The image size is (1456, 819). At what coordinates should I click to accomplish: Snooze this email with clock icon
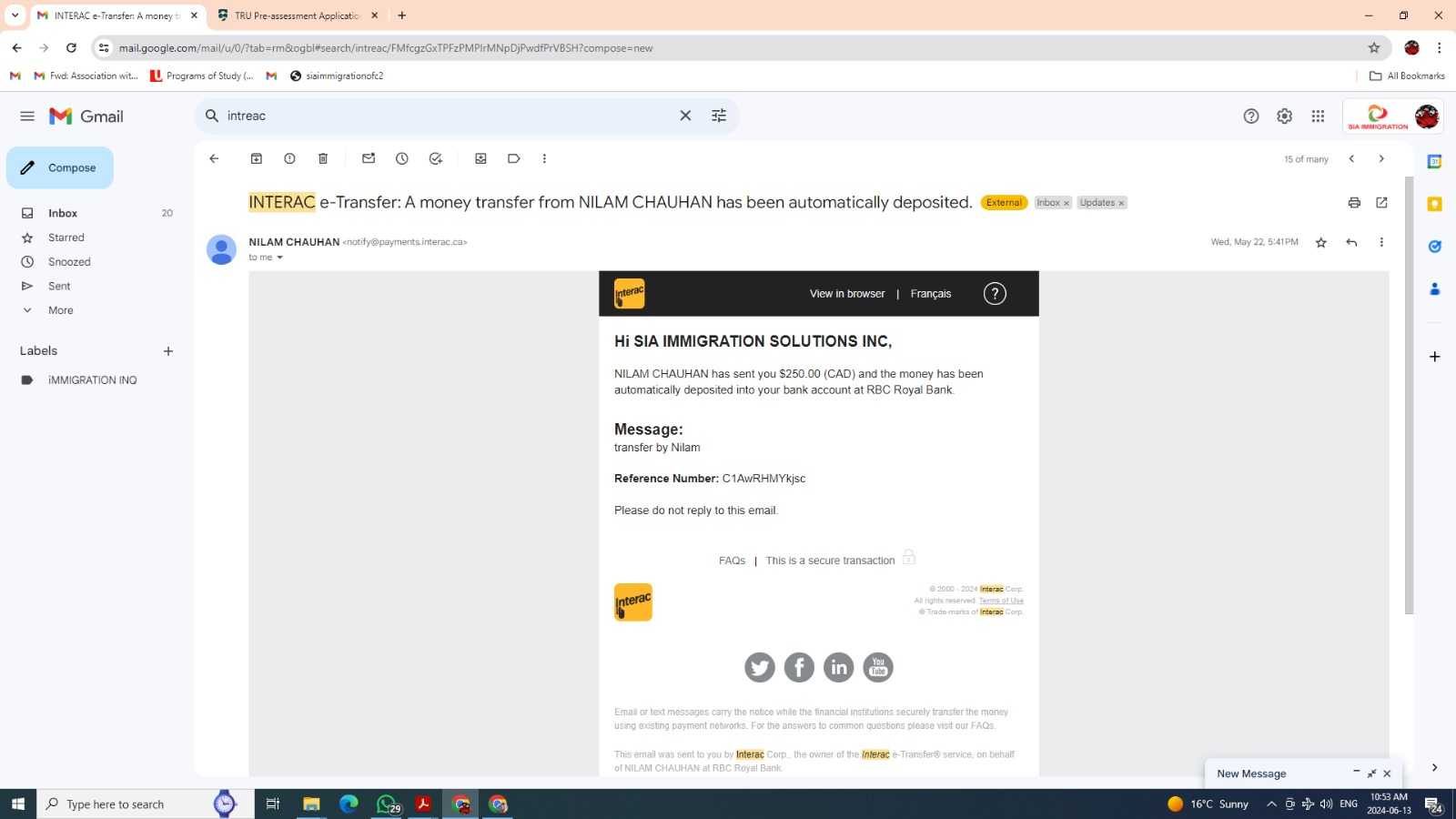tap(402, 158)
